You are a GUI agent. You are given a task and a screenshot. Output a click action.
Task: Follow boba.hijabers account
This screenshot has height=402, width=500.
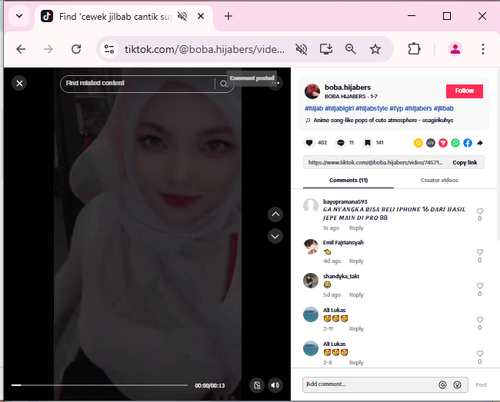(x=464, y=91)
